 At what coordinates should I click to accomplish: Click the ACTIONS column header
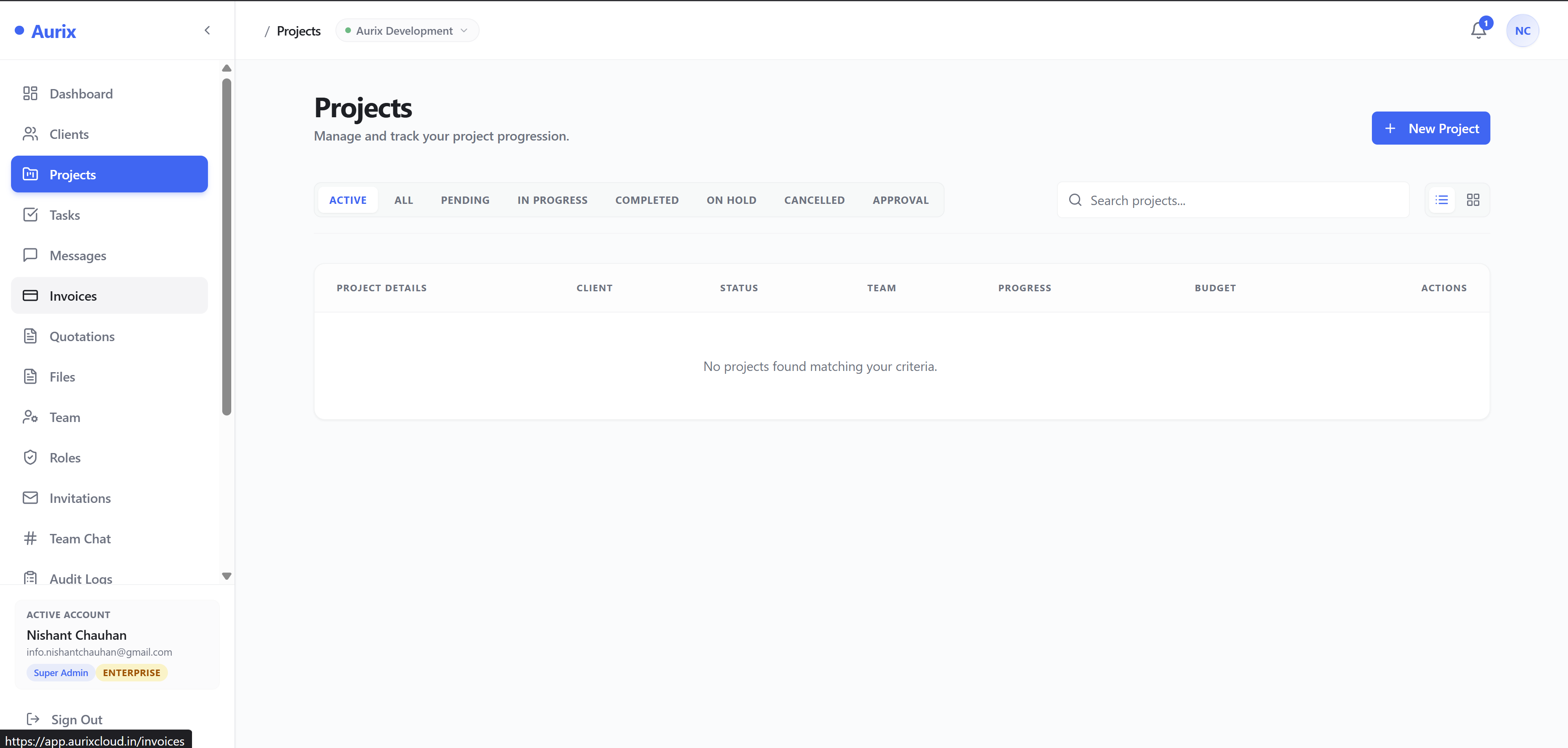[1444, 288]
